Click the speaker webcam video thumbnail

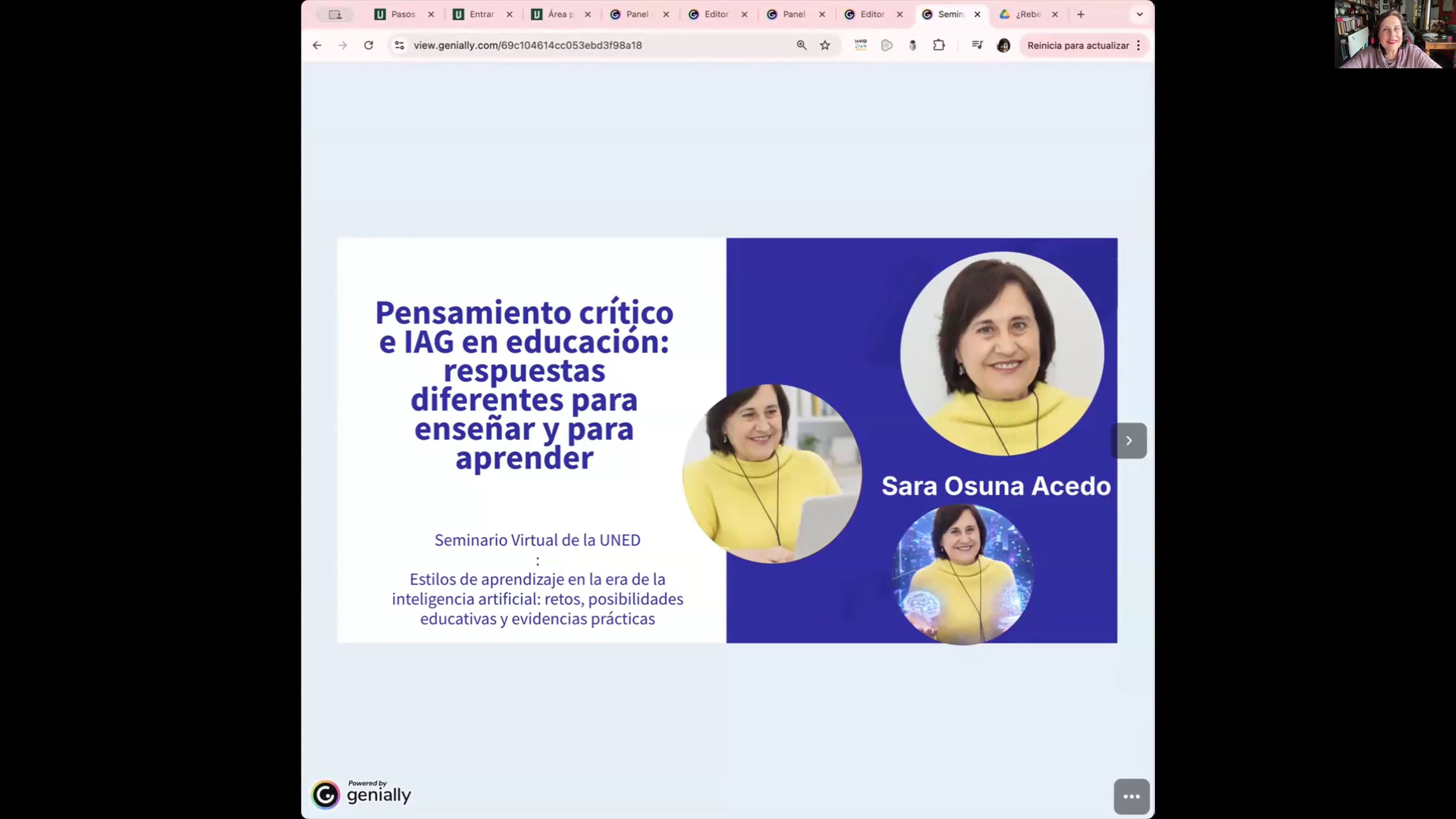point(1395,34)
